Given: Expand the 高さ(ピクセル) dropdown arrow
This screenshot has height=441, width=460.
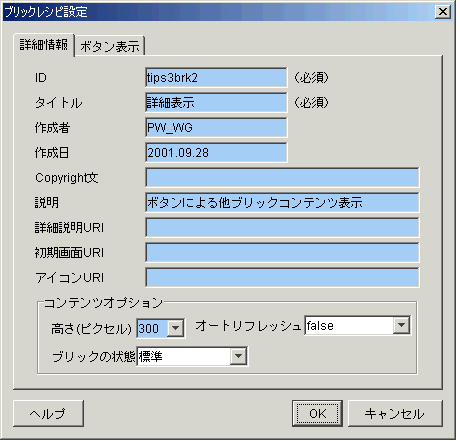Looking at the screenshot, I should click(175, 328).
